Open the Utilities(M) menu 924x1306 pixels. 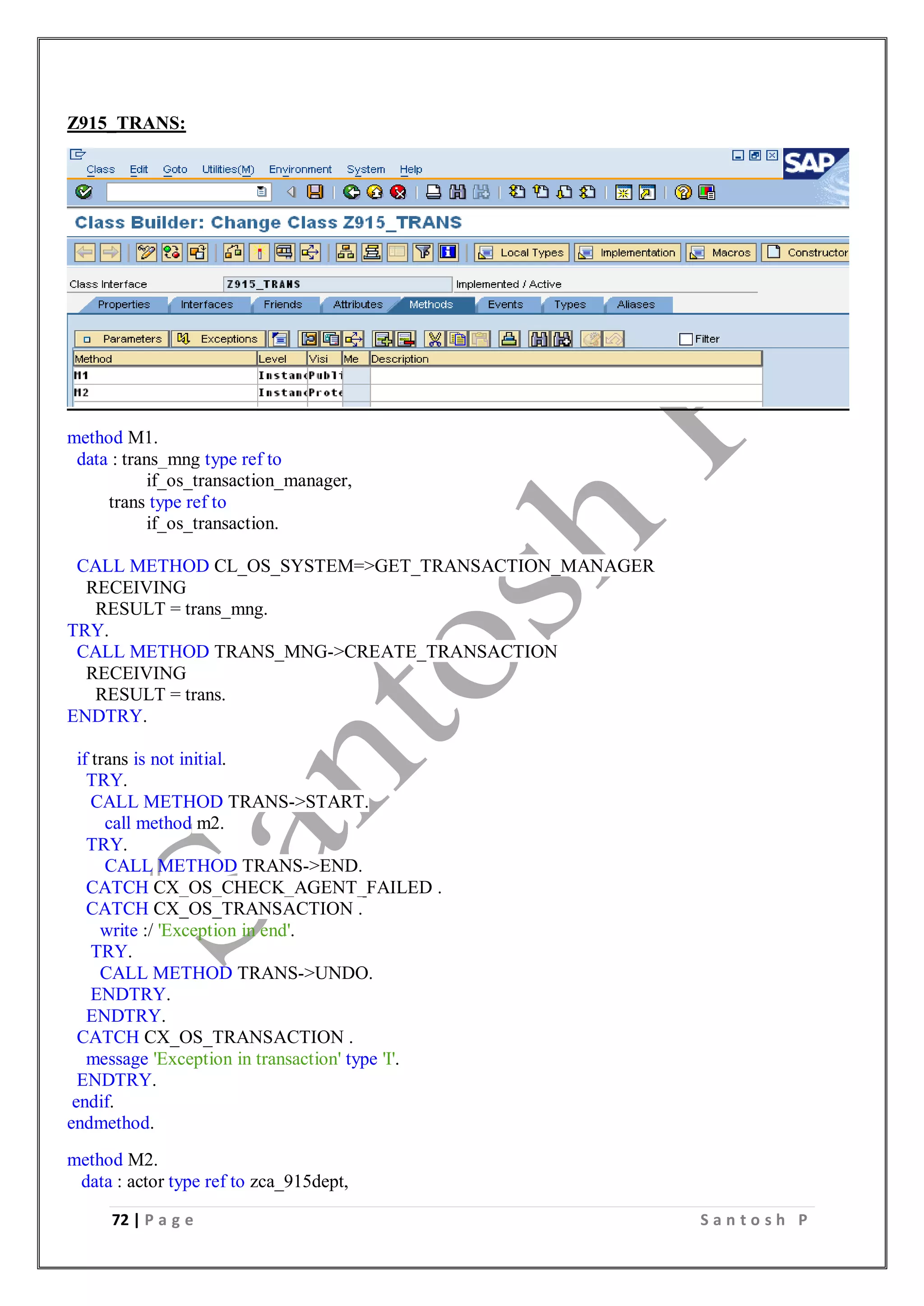pyautogui.click(x=228, y=170)
